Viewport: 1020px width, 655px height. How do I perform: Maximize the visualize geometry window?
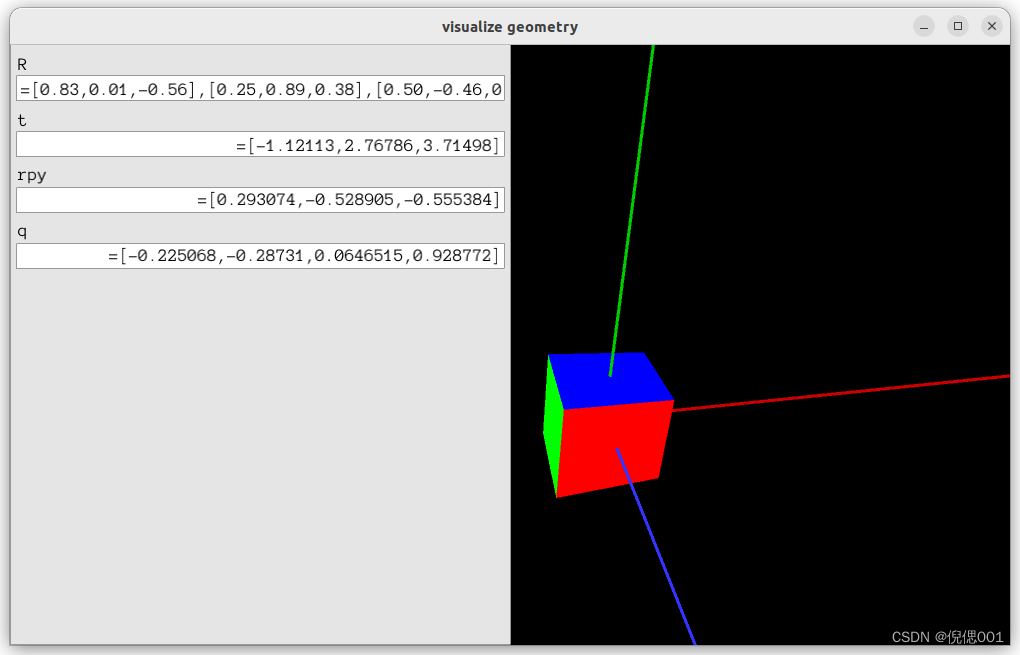point(958,26)
